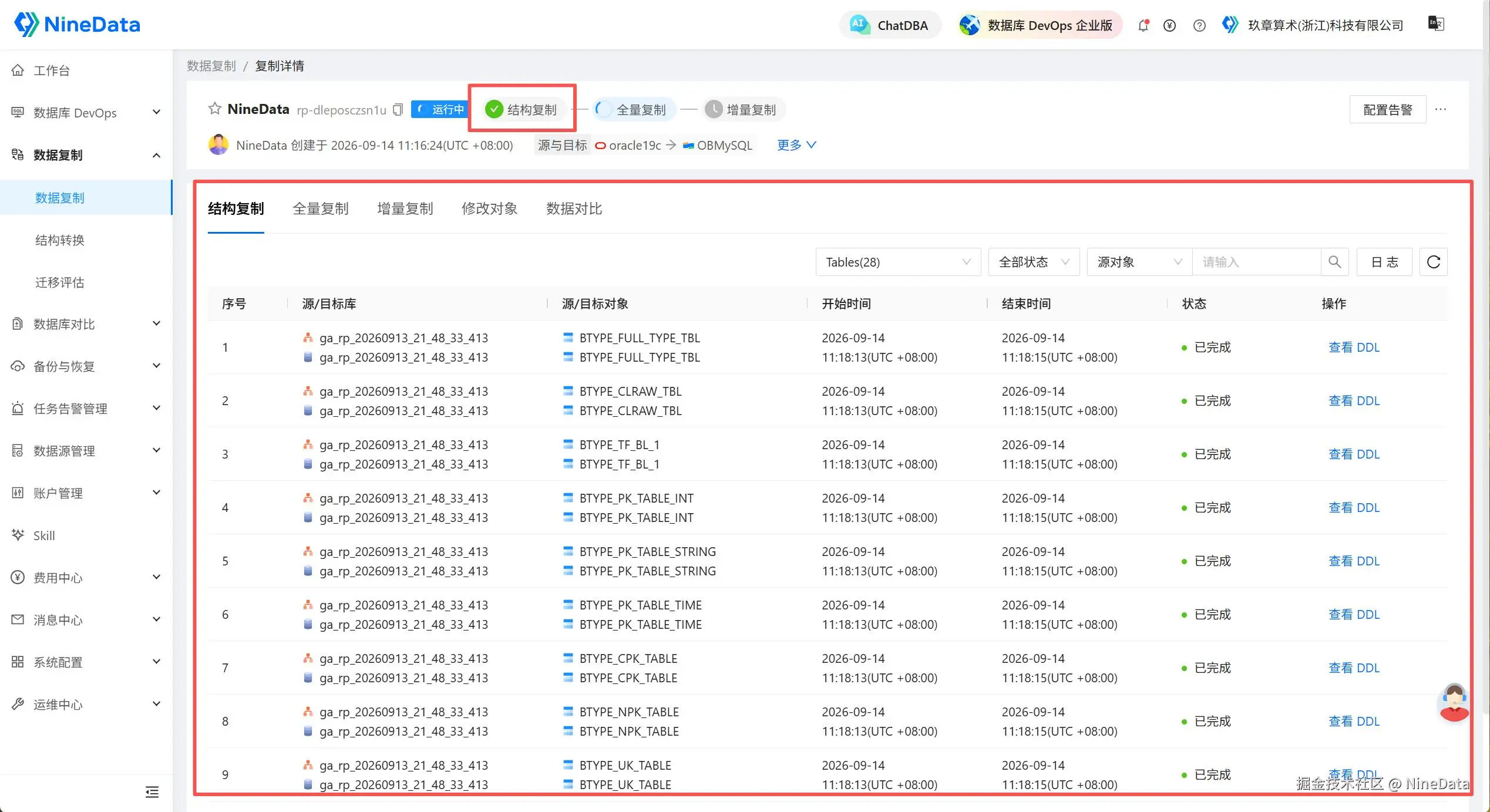This screenshot has height=812, width=1490.
Task: Click the favorite star next to NineData
Action: click(214, 109)
